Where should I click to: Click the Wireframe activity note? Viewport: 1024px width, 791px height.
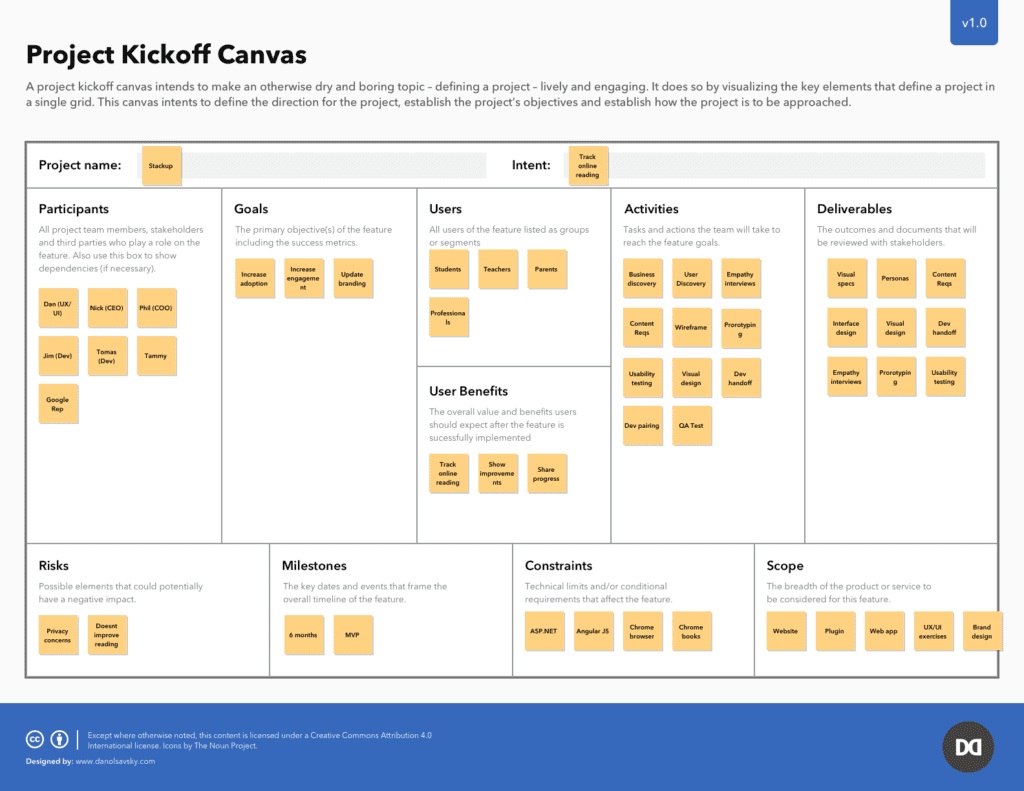pyautogui.click(x=691, y=328)
